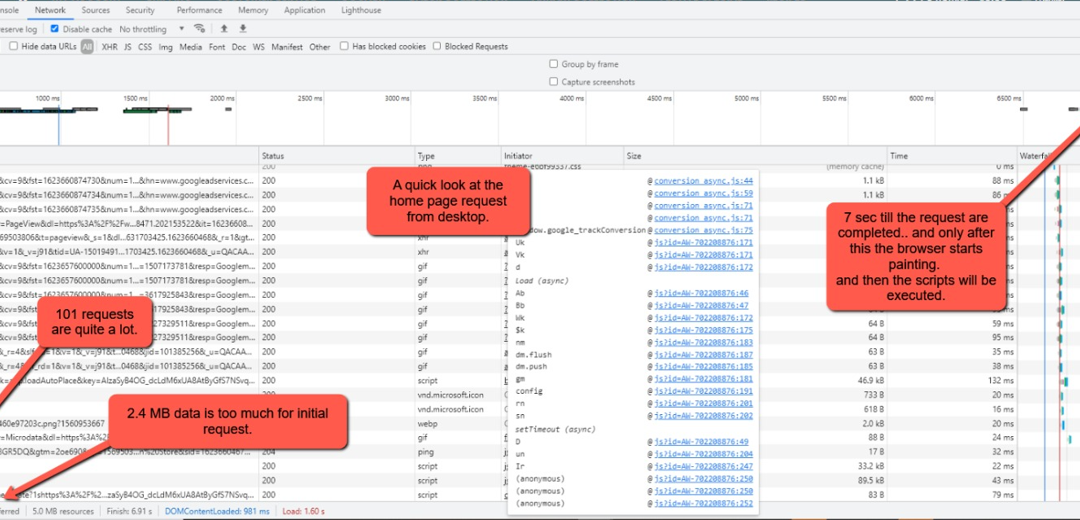Enable the Group by frame checkbox
Screen dimensions: 1080x520
tap(553, 64)
